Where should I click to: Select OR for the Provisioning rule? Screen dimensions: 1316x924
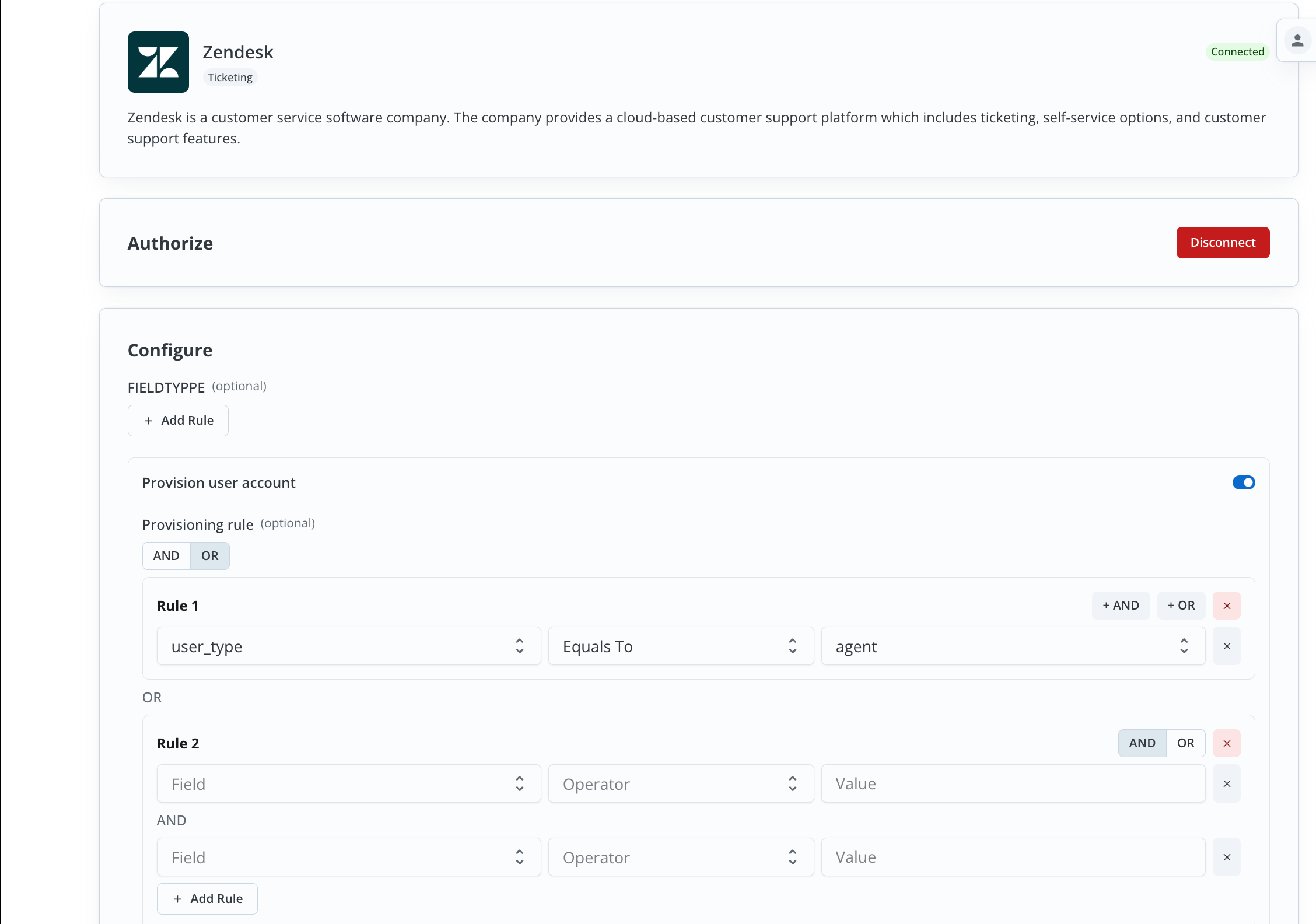click(210, 556)
